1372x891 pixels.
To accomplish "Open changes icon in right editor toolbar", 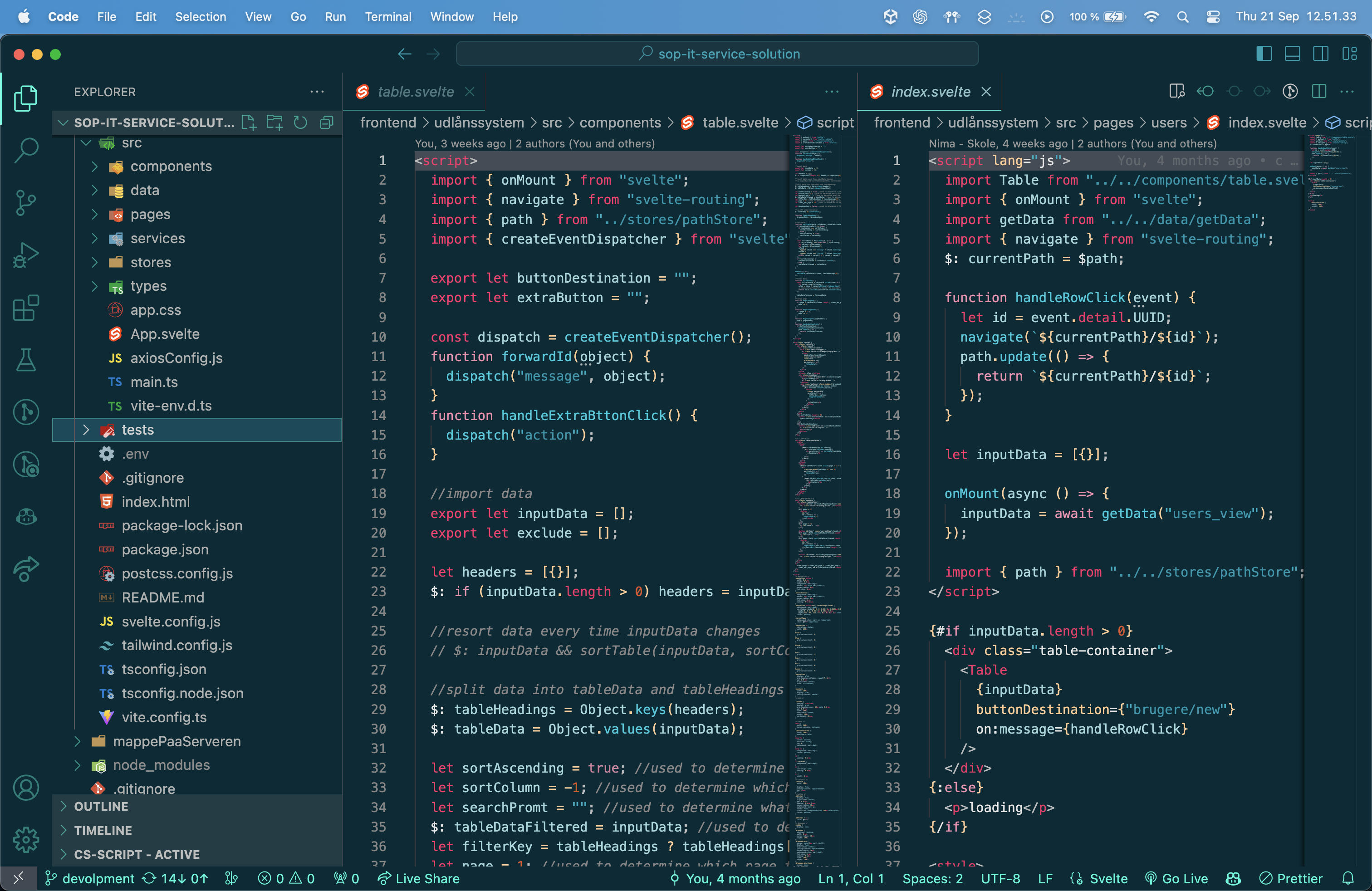I will tap(1177, 91).
